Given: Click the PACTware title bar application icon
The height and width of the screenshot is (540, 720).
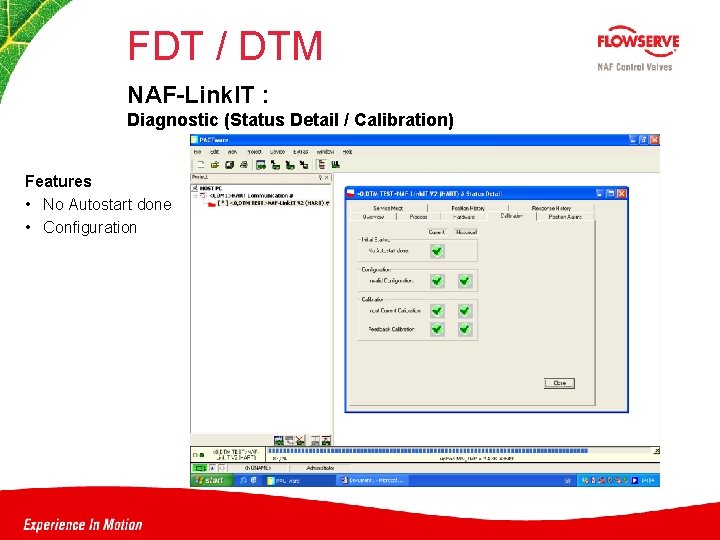Looking at the screenshot, I should pos(195,140).
